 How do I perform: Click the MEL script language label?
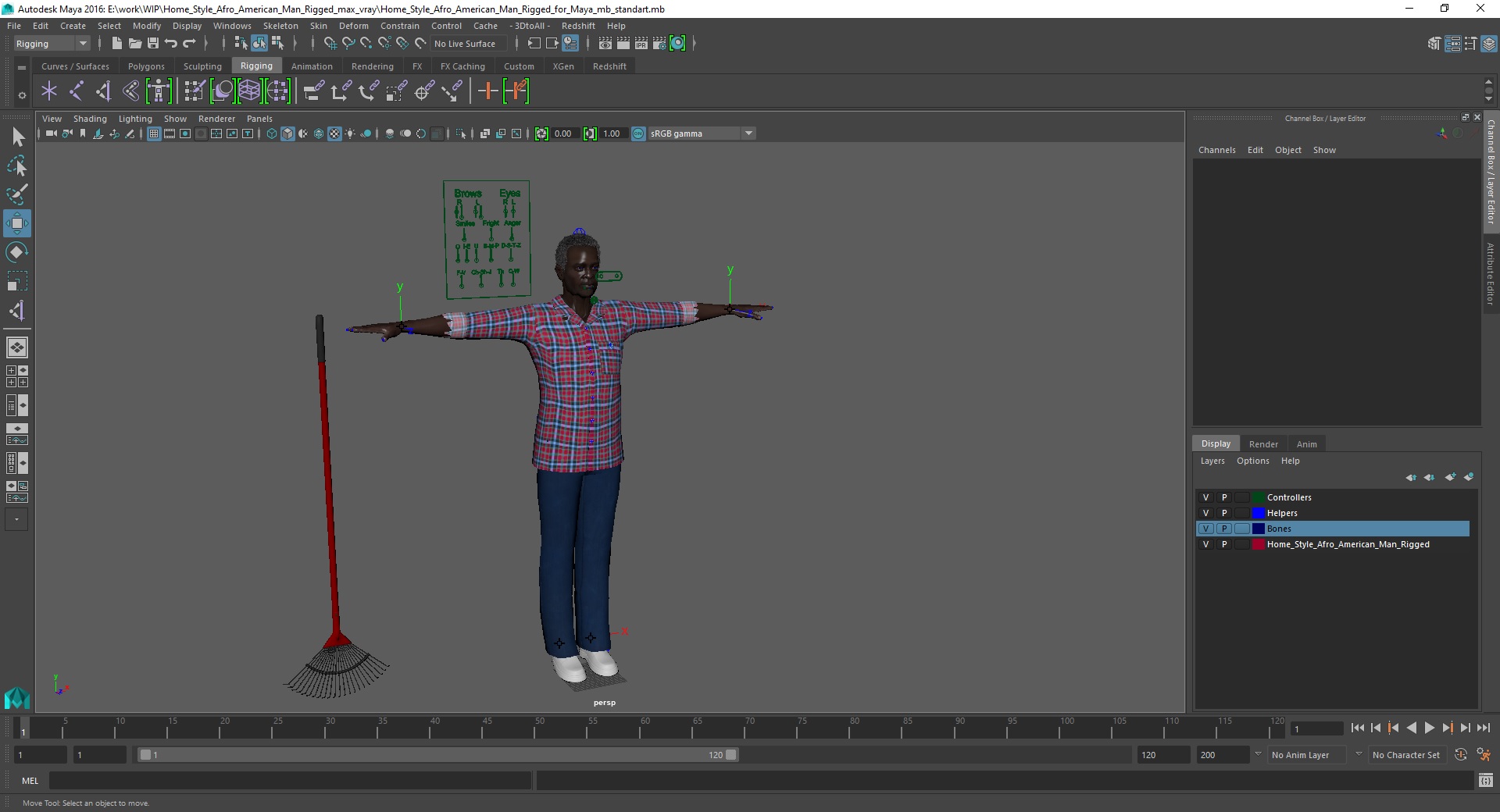[30, 781]
